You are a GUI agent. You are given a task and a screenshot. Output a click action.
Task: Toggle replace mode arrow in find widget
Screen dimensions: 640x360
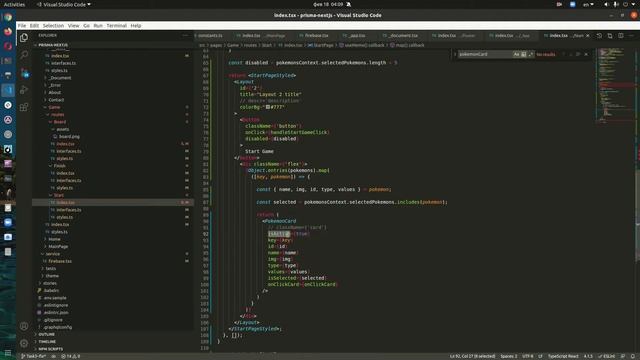pyautogui.click(x=455, y=54)
